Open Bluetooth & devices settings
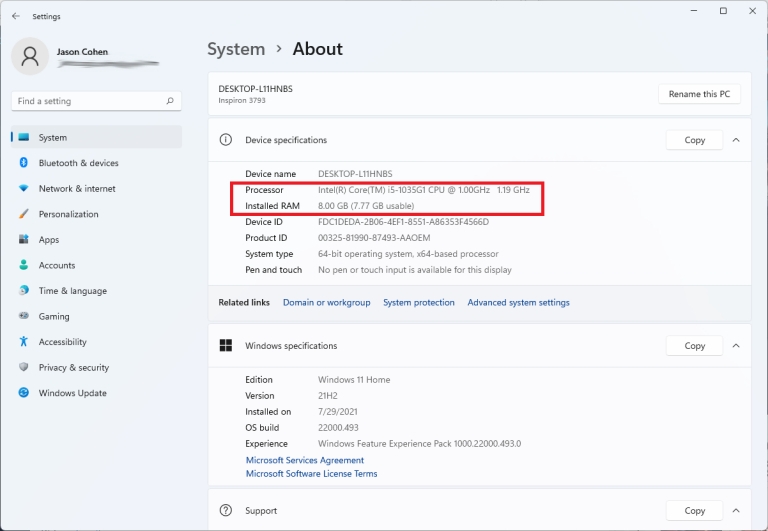The image size is (768, 531). (96, 163)
